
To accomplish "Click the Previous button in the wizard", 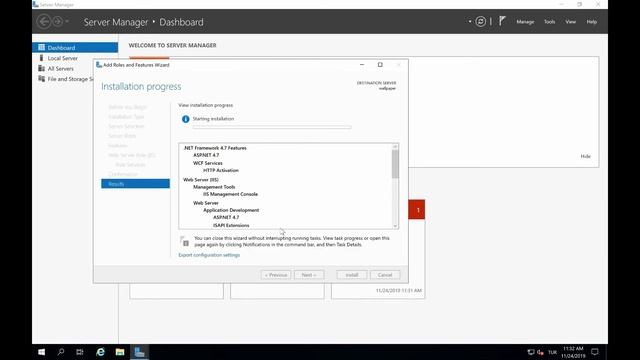I will click(x=276, y=275).
